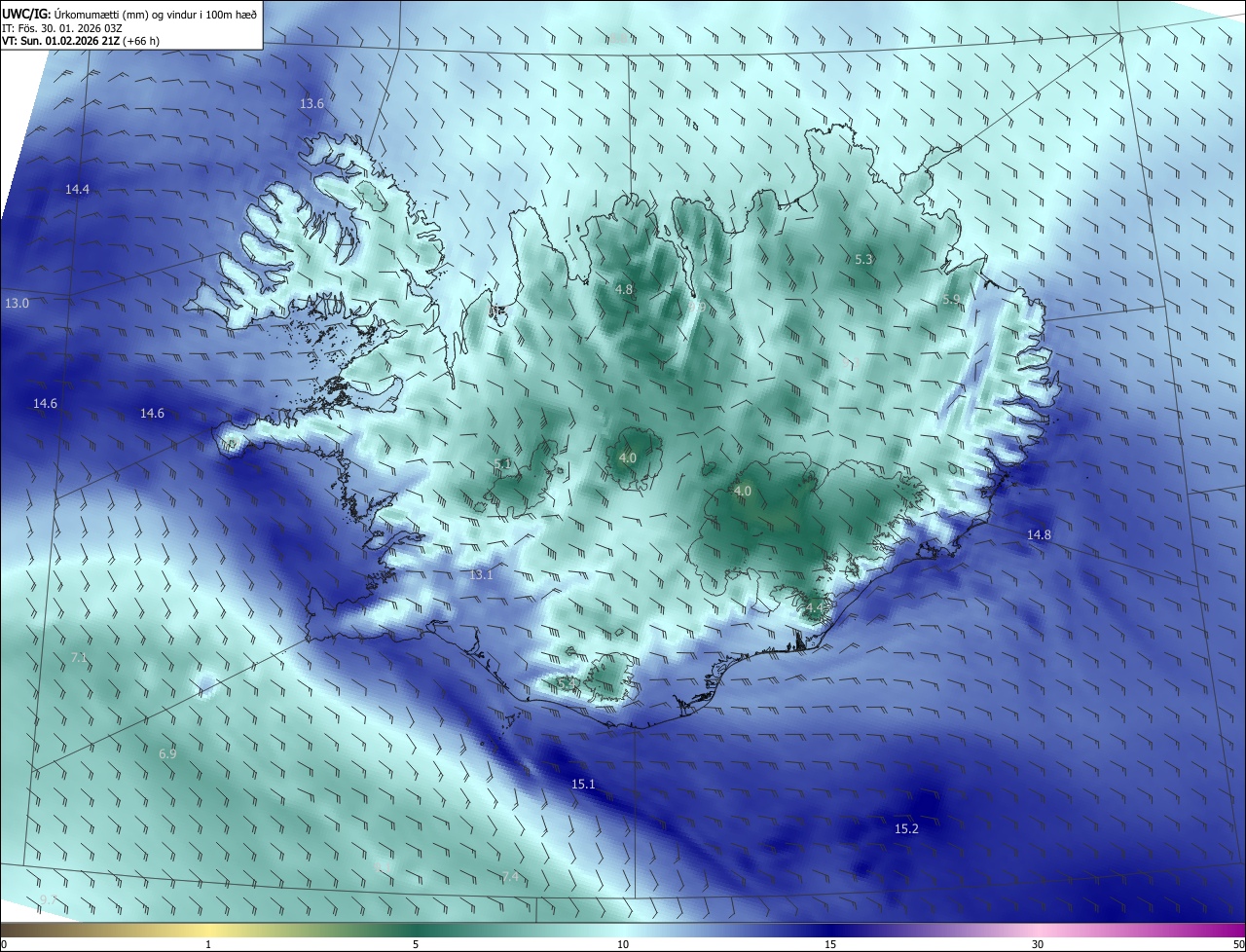
Task: Click the 1 tick on the colour scale
Action: coord(208,945)
